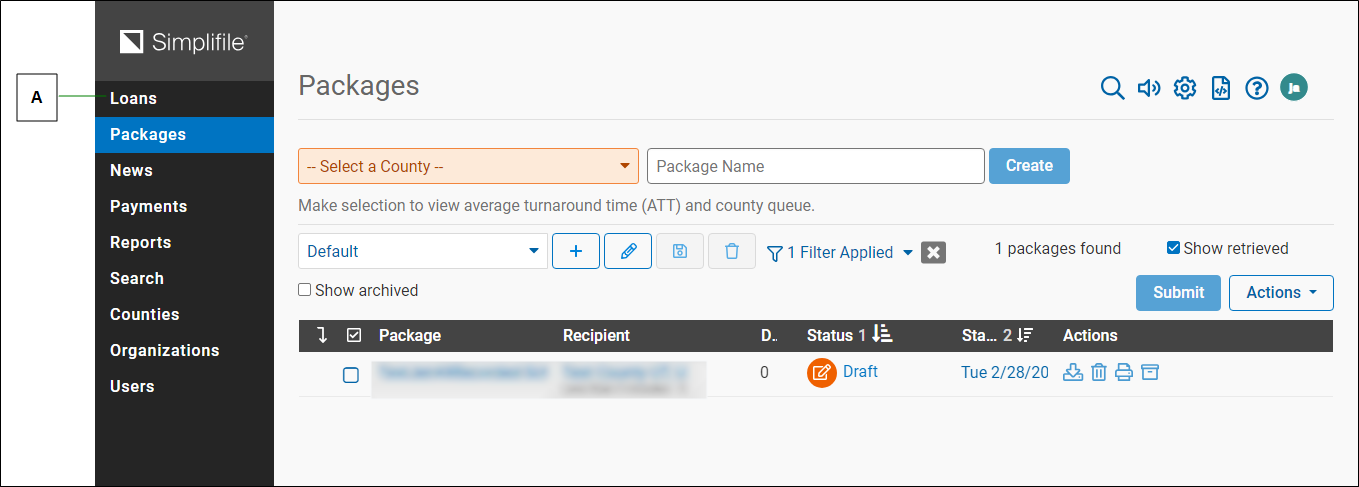Click the Simplifile logo
1359x487 pixels.
(x=183, y=42)
